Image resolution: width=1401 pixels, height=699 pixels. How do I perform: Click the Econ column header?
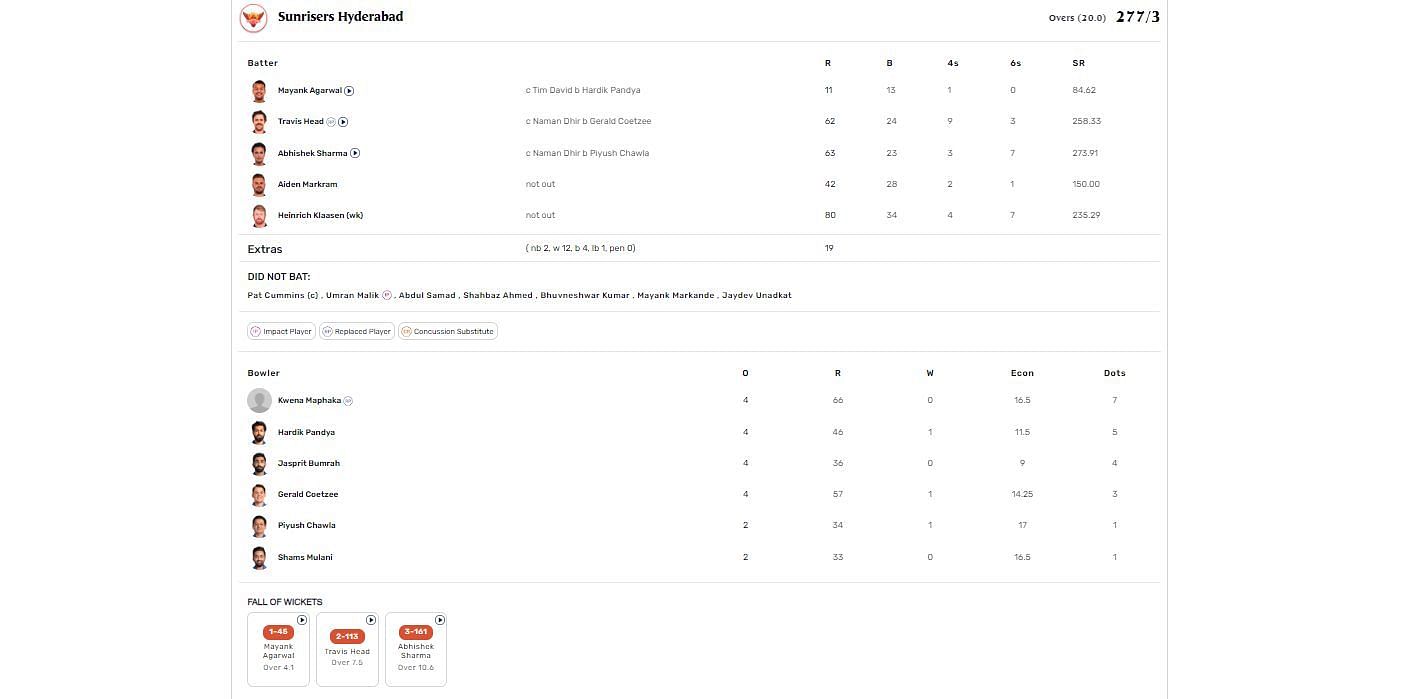coord(1022,373)
